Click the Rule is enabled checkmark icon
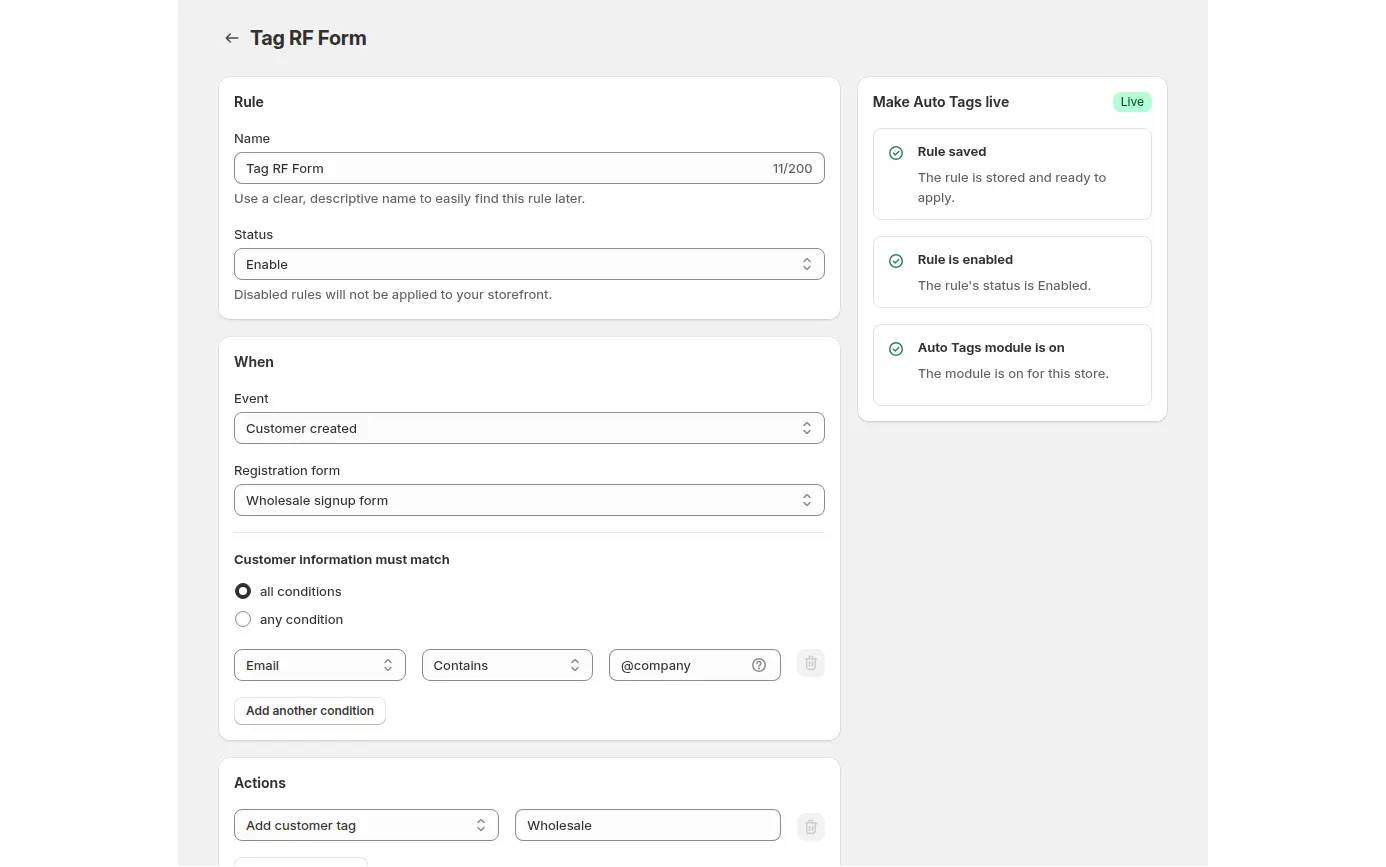Screen dimensions: 1386x867 pos(896,261)
